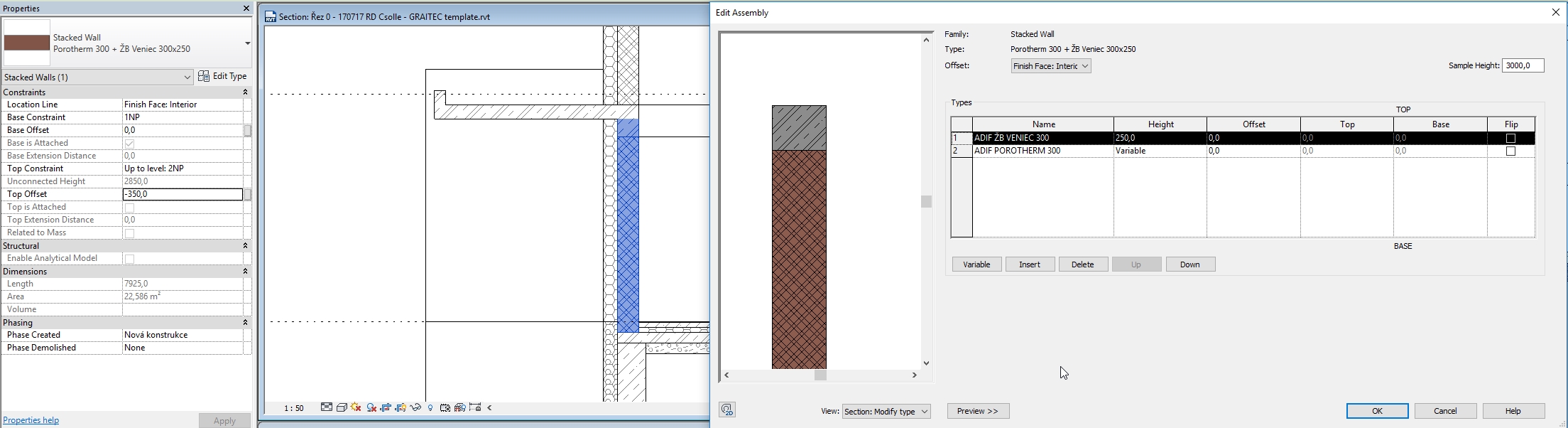This screenshot has width=1568, height=428.
Task: Collapse the Constraints section
Action: point(245,92)
